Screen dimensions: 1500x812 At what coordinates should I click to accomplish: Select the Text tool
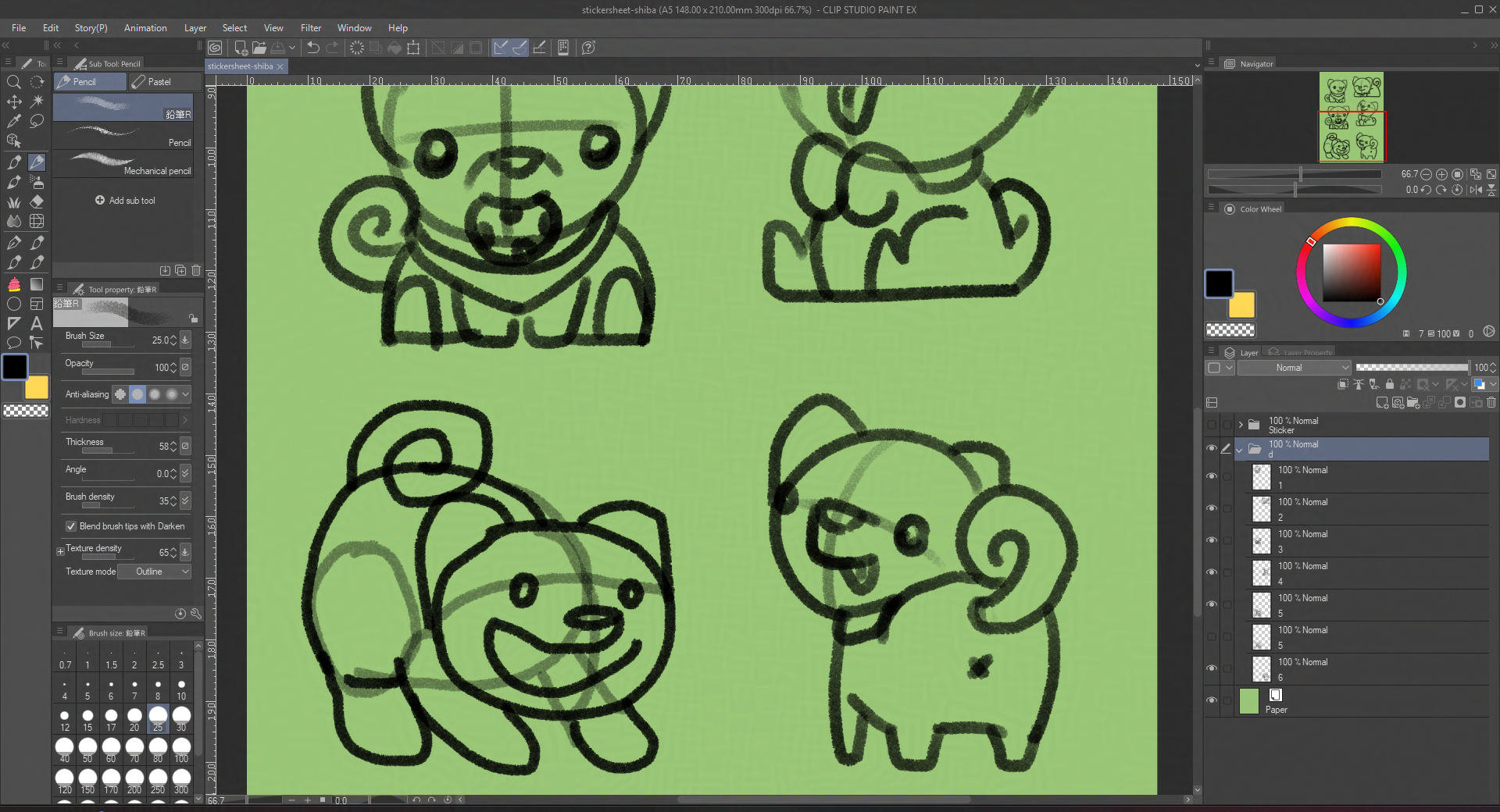[37, 323]
